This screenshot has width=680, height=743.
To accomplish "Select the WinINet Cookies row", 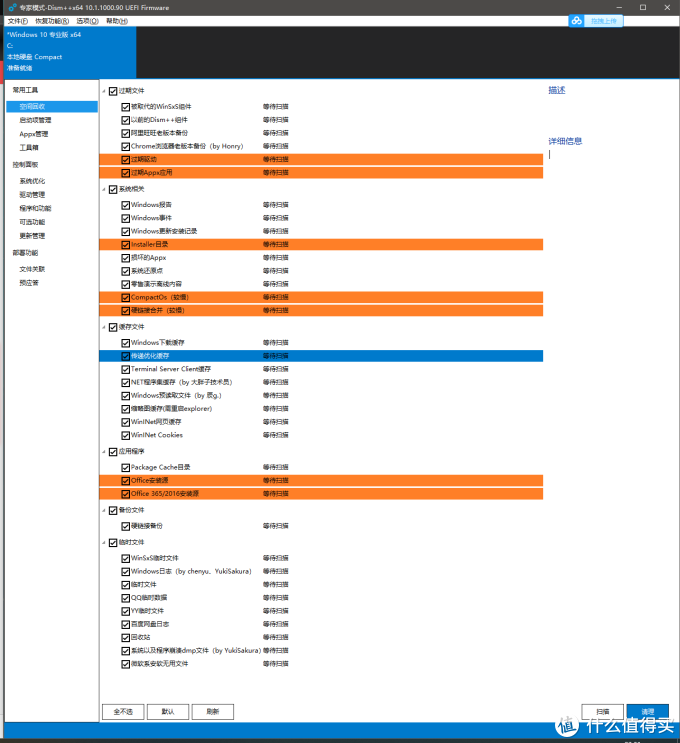I will click(321, 435).
